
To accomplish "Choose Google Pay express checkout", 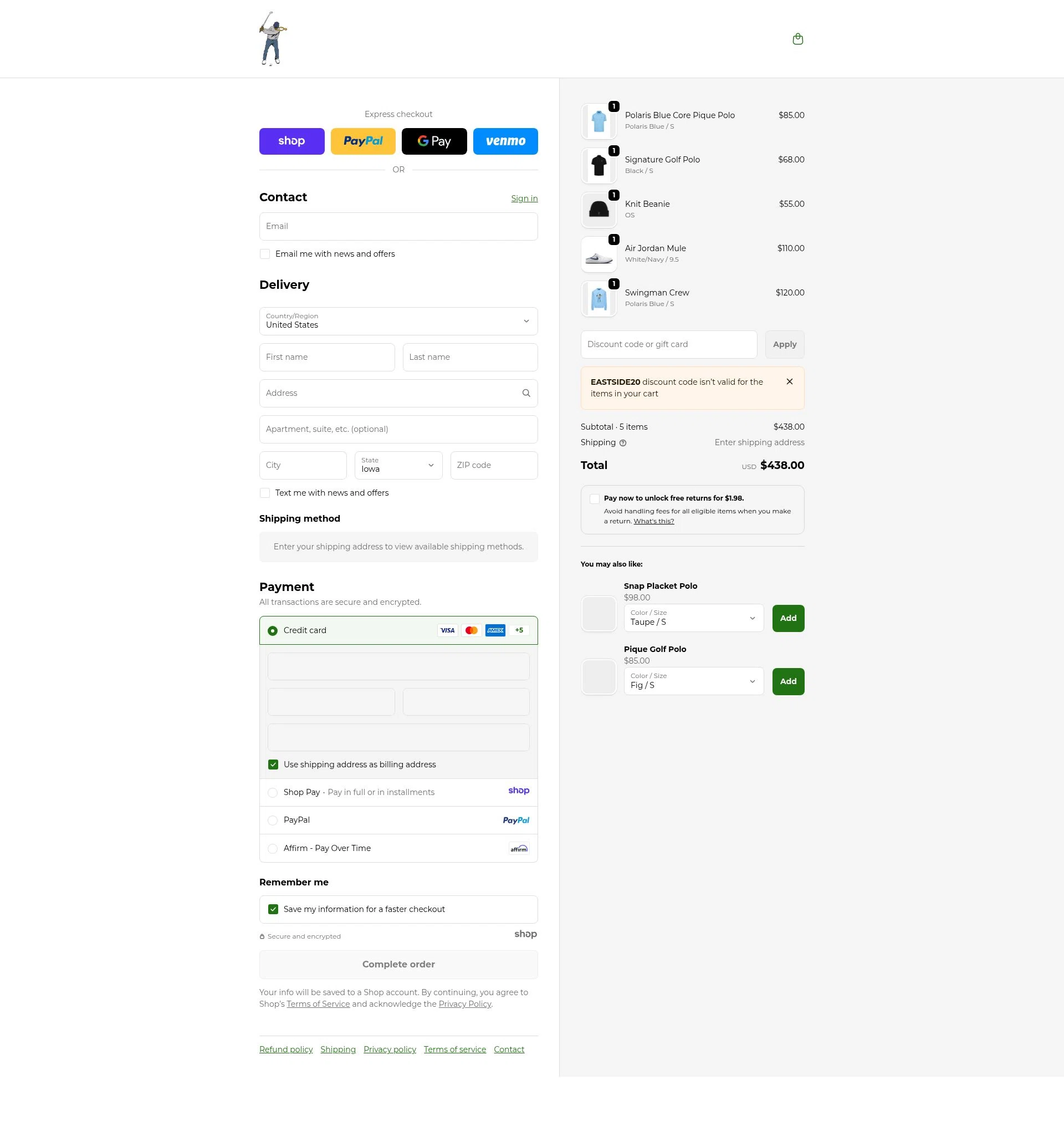I will [434, 141].
